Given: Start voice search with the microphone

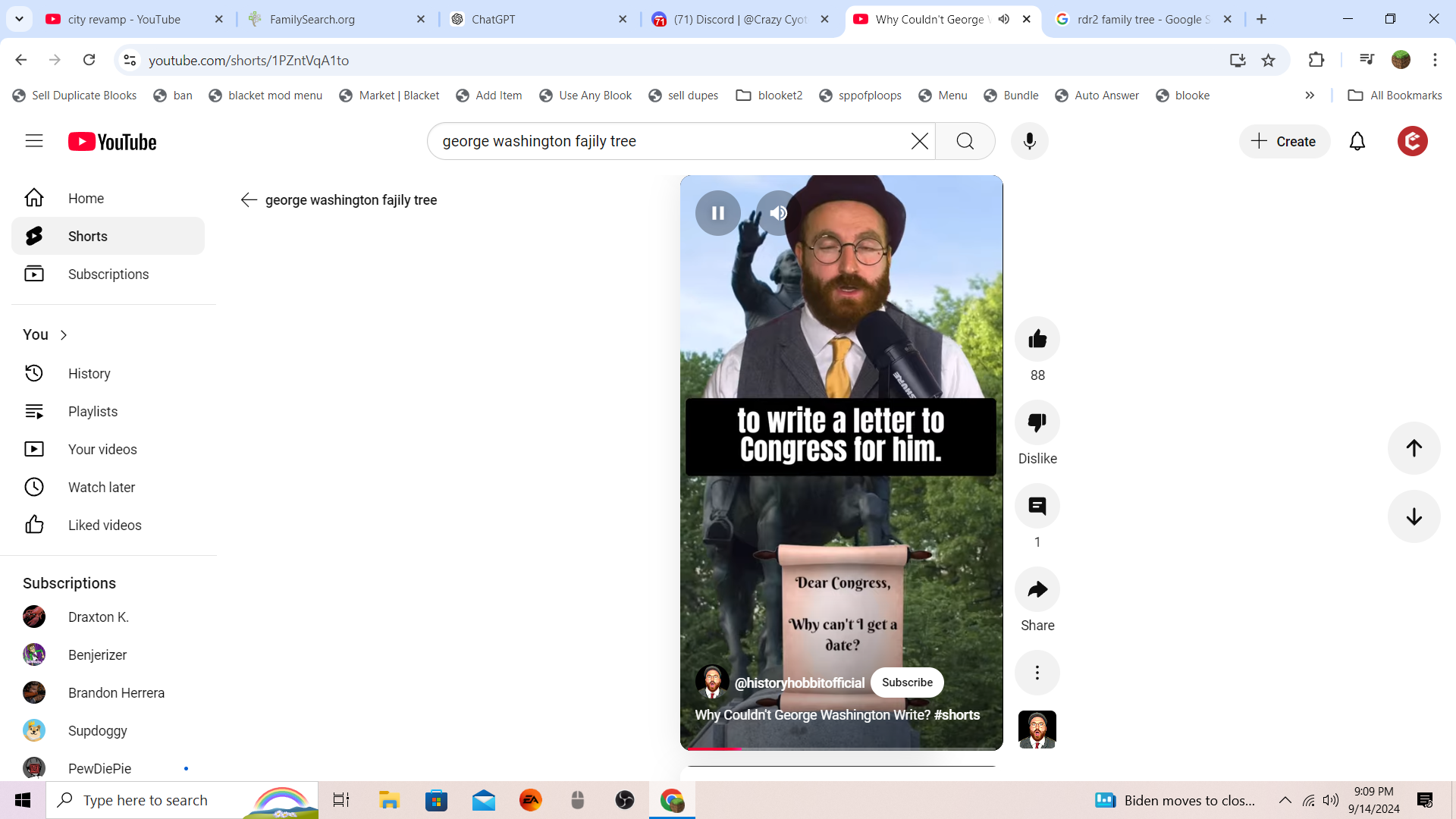Looking at the screenshot, I should pos(1029,142).
